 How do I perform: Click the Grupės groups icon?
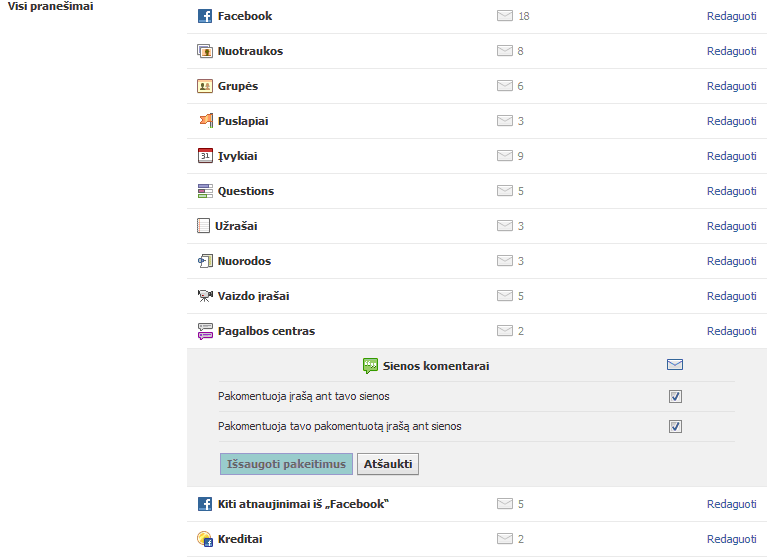[x=205, y=86]
